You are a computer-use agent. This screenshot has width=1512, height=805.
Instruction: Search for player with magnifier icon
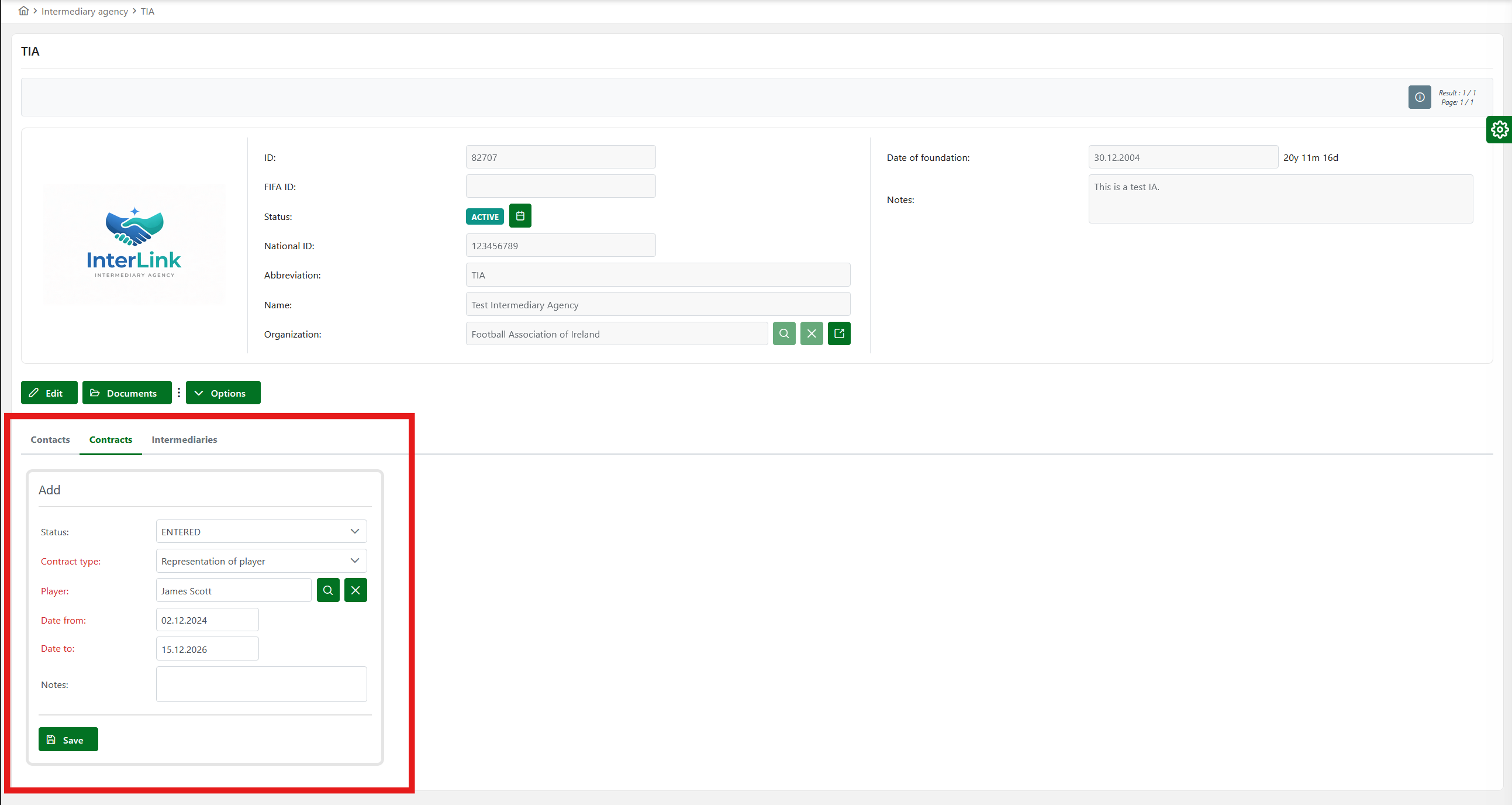coord(327,590)
